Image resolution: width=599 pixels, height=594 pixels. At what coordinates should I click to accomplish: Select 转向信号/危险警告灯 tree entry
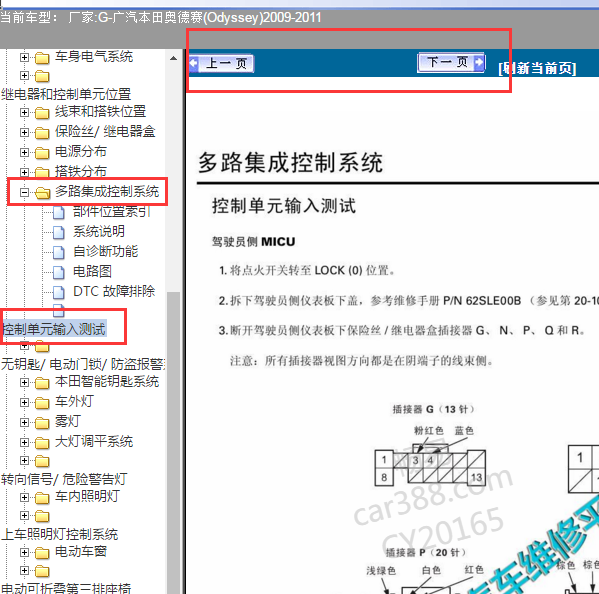(64, 479)
